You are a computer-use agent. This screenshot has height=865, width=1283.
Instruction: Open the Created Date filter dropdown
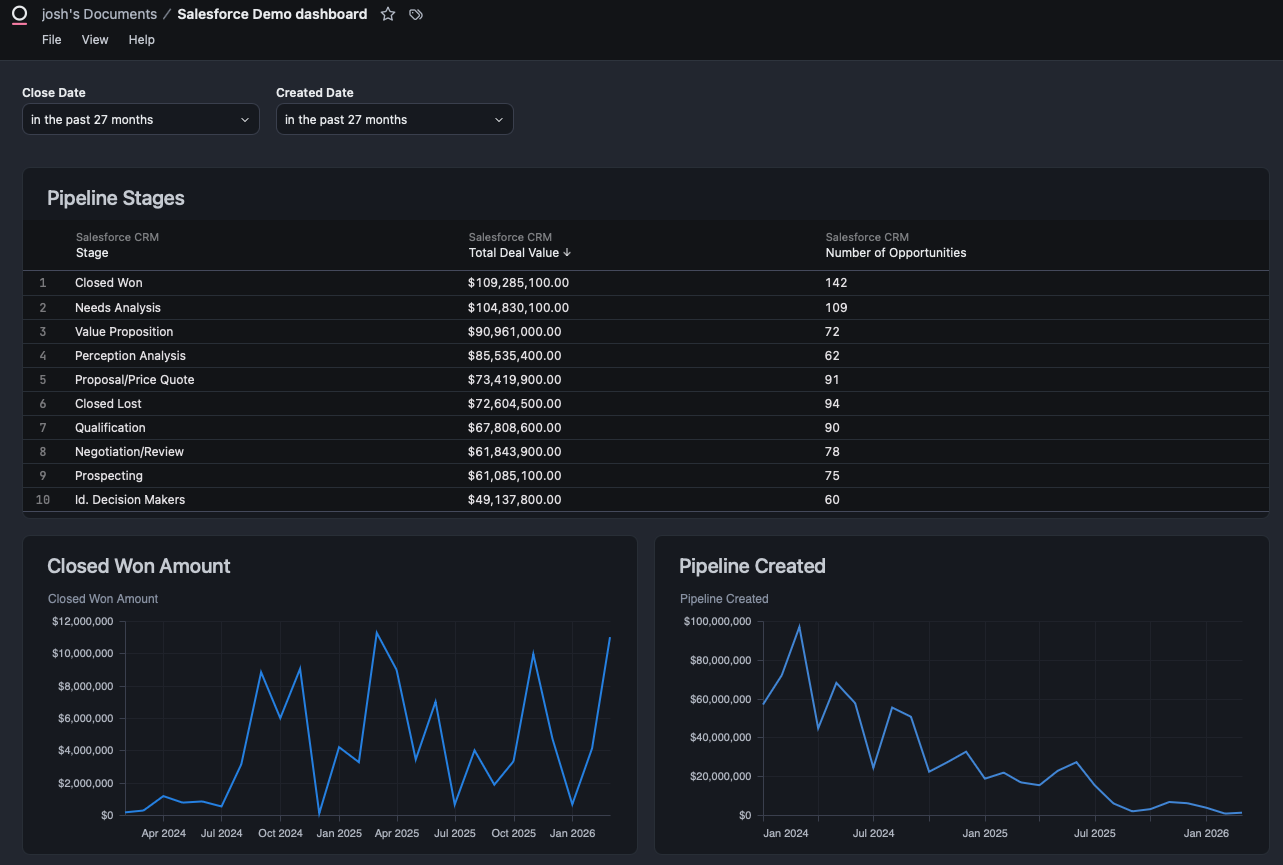point(394,119)
